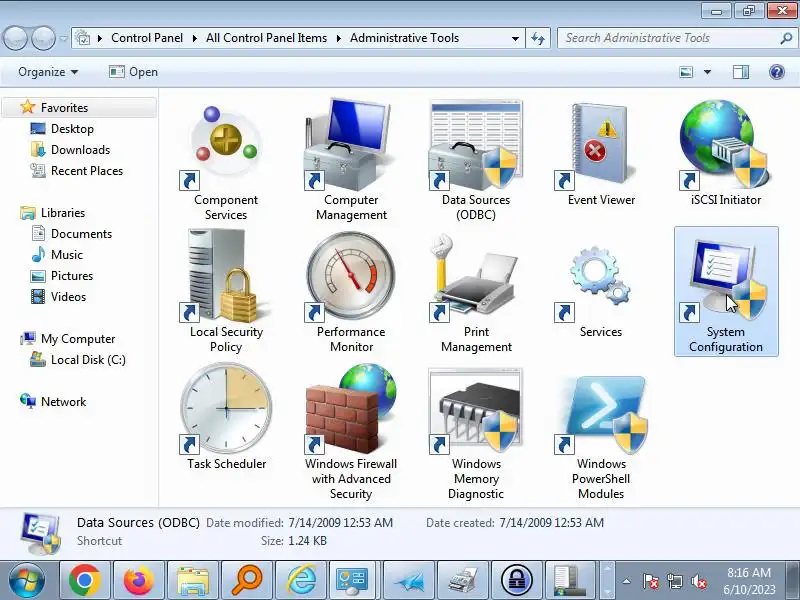
Task: Click Administrative Tools in the breadcrumb
Action: point(404,38)
